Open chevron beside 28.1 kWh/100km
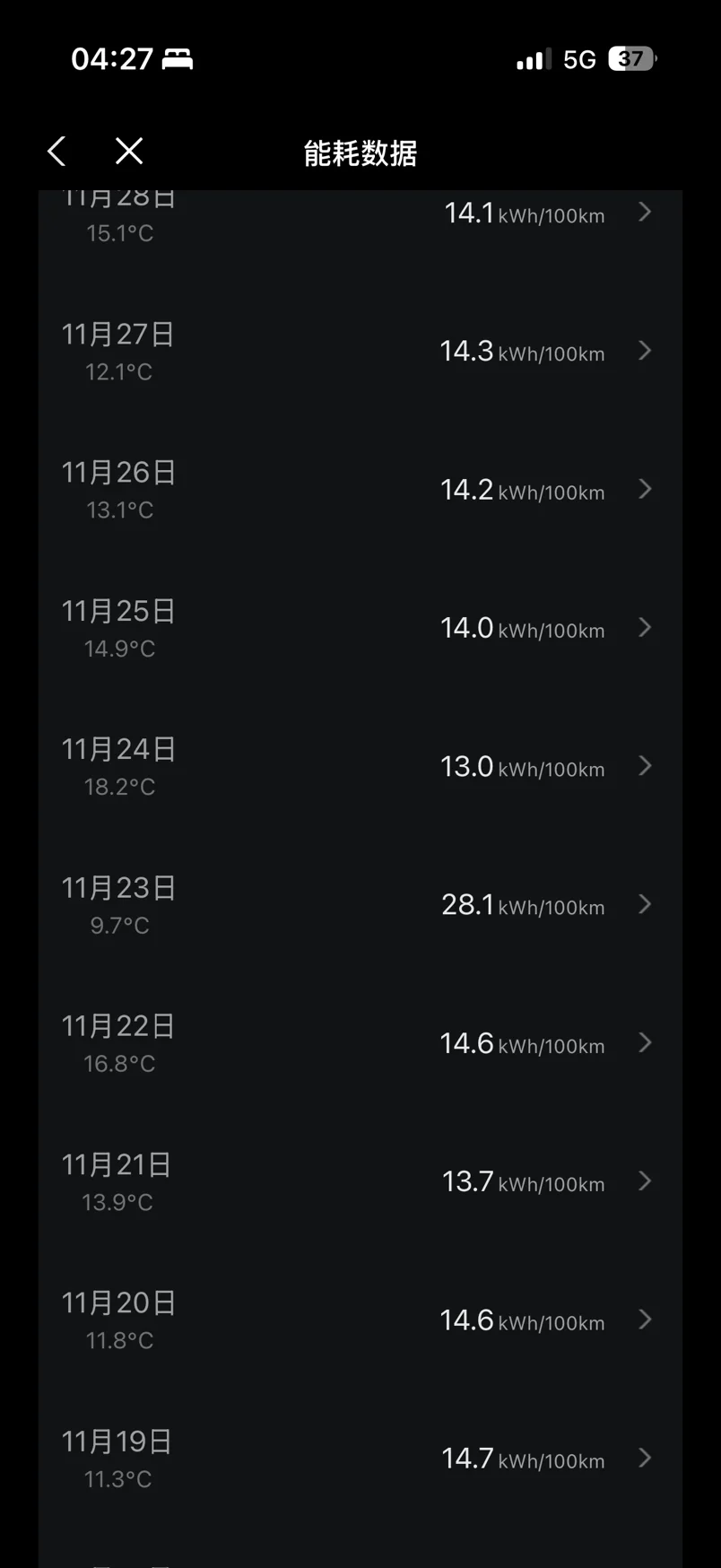 point(645,904)
